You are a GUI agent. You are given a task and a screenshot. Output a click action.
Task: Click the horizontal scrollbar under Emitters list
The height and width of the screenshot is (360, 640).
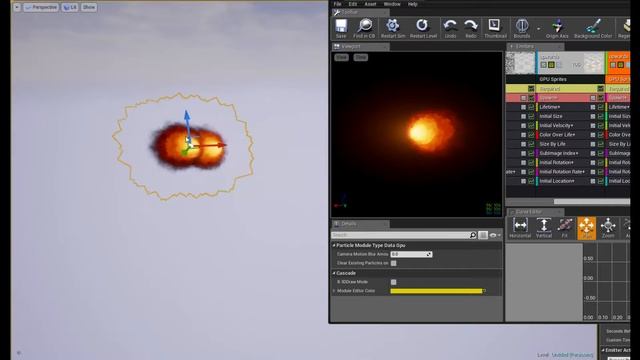tap(591, 202)
